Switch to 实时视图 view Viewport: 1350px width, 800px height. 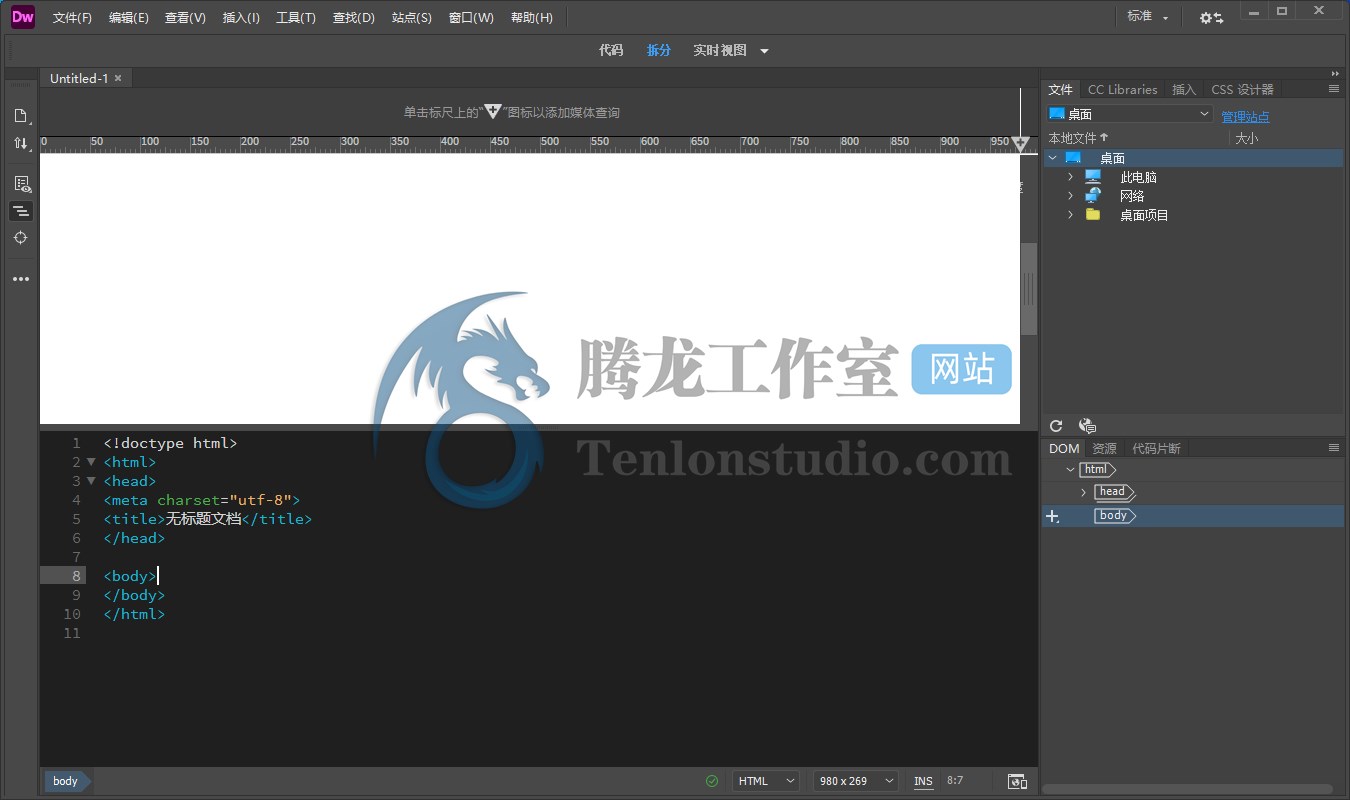(x=720, y=50)
